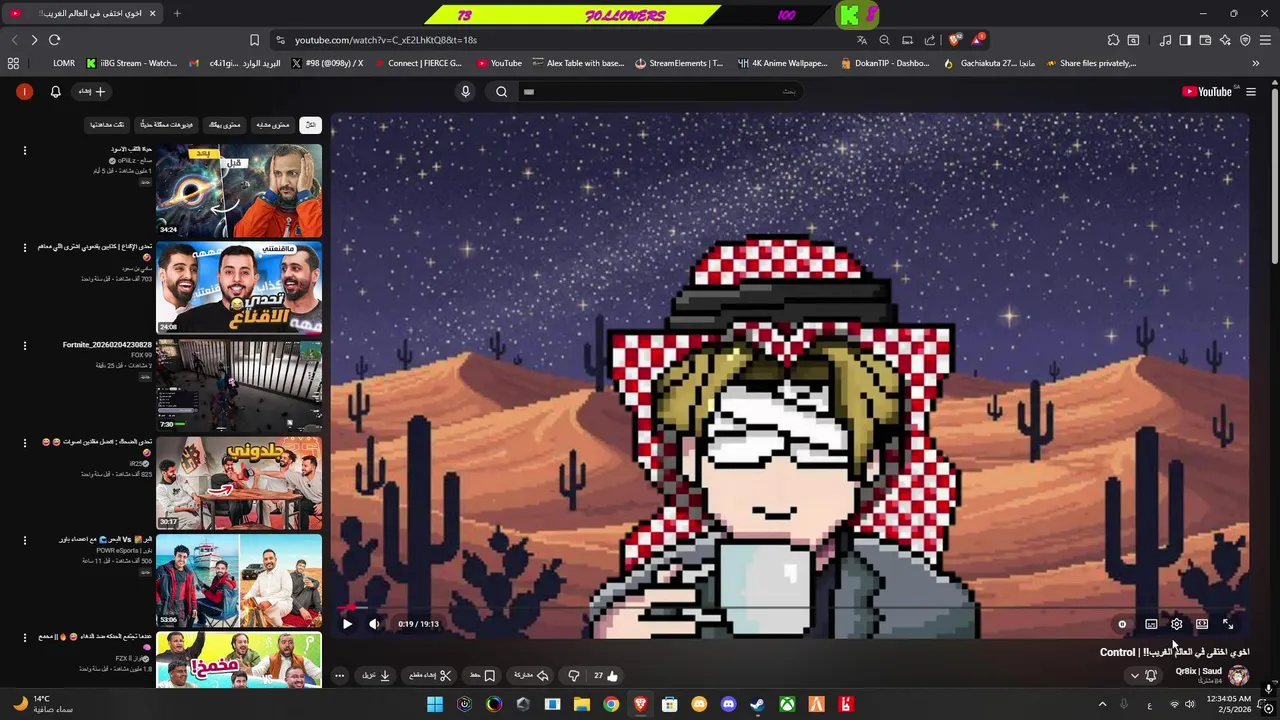Image resolution: width=1280 pixels, height=720 pixels.
Task: Go forward in browser history
Action: pos(34,40)
